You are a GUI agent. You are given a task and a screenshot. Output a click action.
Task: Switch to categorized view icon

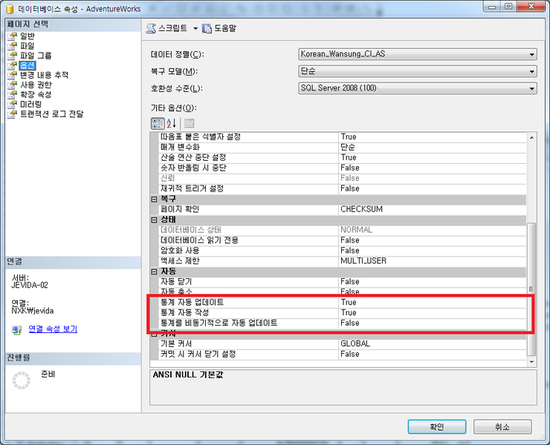[x=157, y=123]
